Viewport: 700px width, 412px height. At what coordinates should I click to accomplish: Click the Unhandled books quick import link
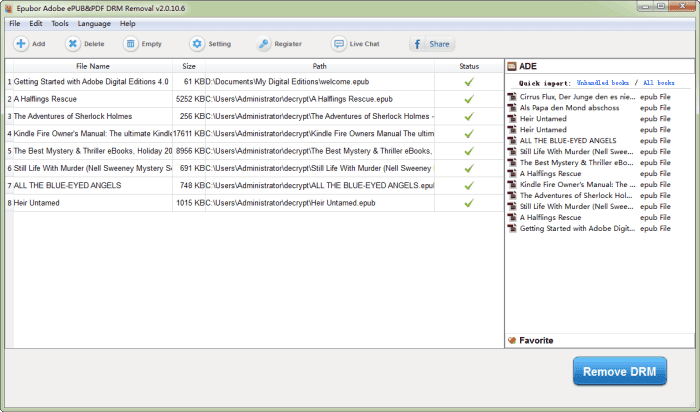pyautogui.click(x=603, y=83)
